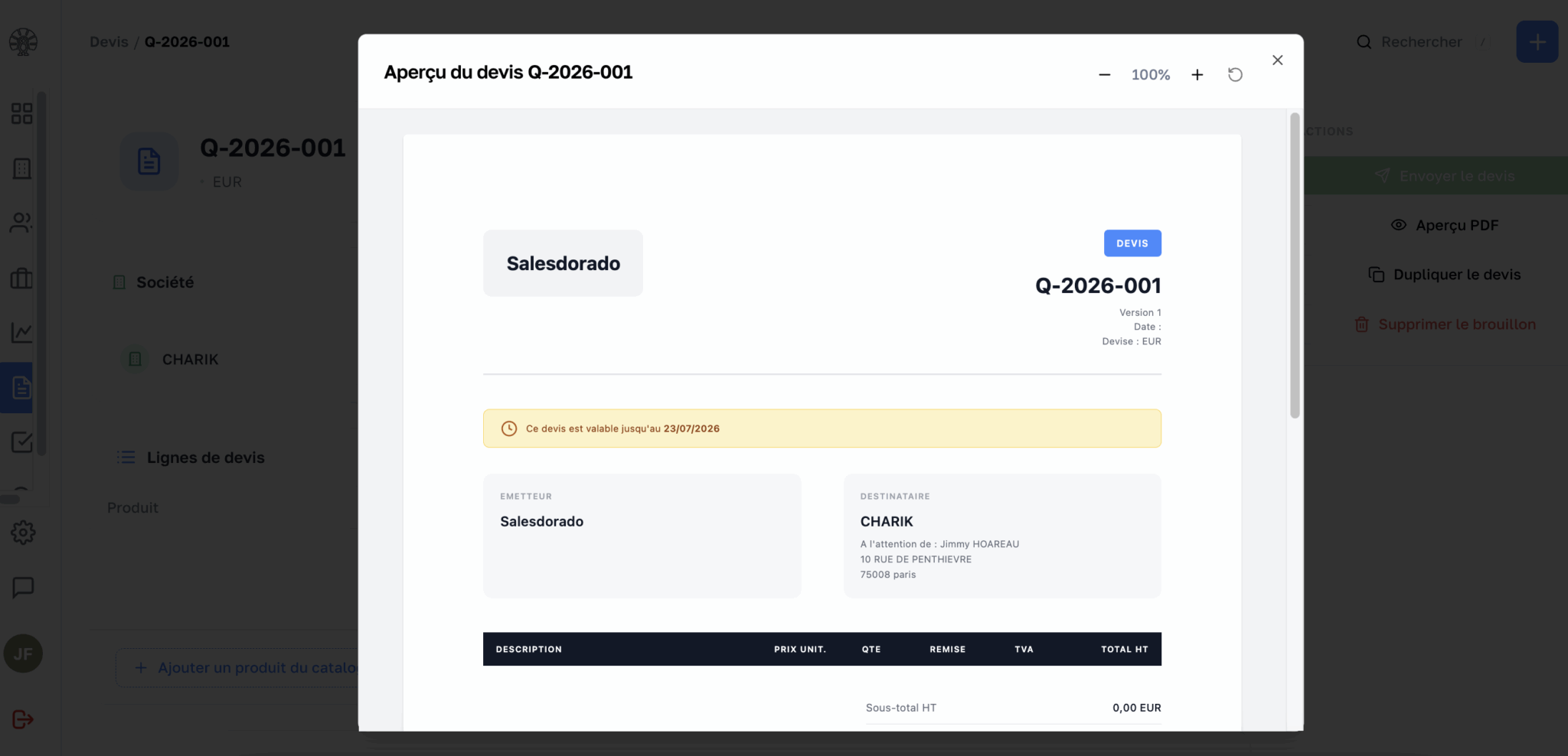
Task: Click the Salesdorado emitter name
Action: coord(541,521)
